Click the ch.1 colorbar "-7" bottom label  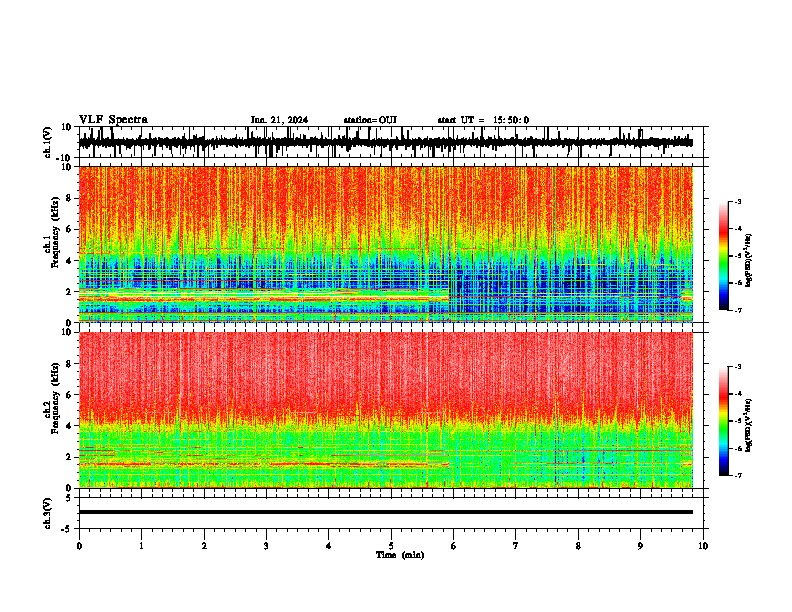click(738, 311)
